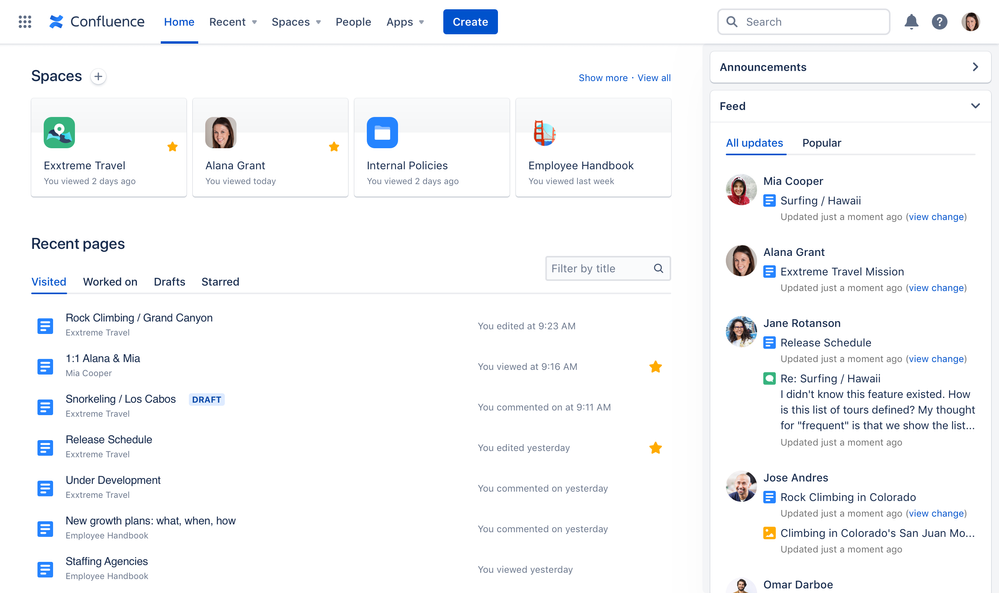The width and height of the screenshot is (999, 593).
Task: Click the page icon beside Surfing / Hawaii in the feed
Action: coord(769,201)
